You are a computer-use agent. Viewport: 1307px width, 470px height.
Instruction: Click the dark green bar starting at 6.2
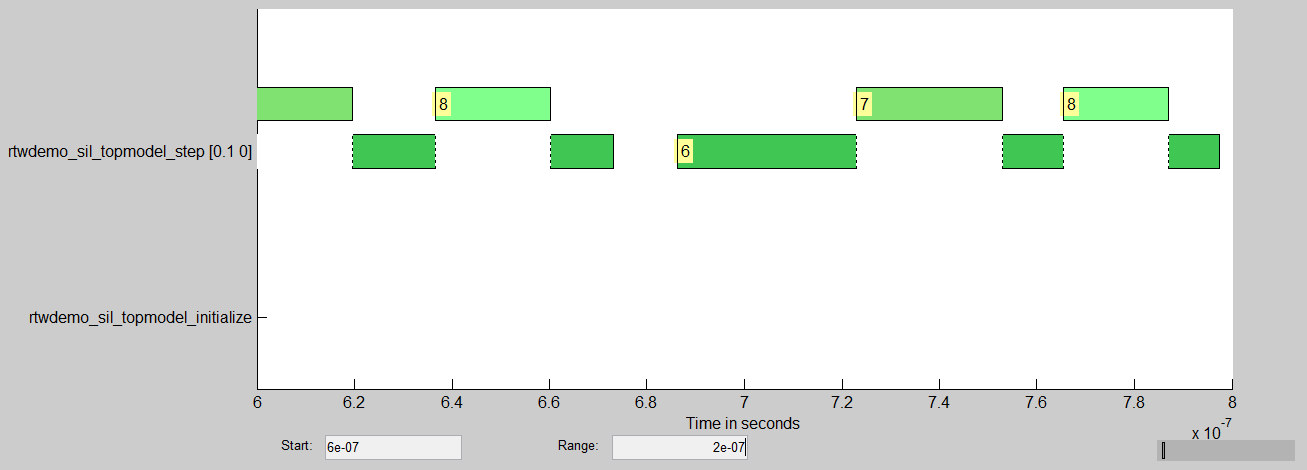coord(394,151)
